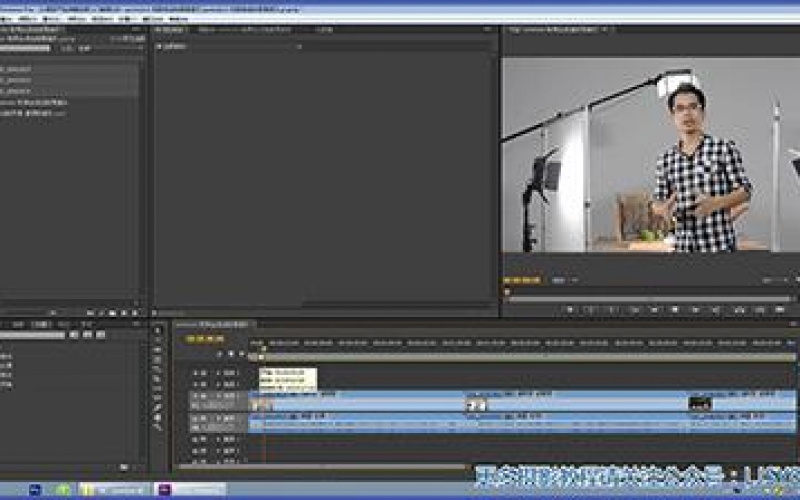The height and width of the screenshot is (500, 800).
Task: Pick the Zoom tool at the bottom of the tools panel
Action: point(158,425)
